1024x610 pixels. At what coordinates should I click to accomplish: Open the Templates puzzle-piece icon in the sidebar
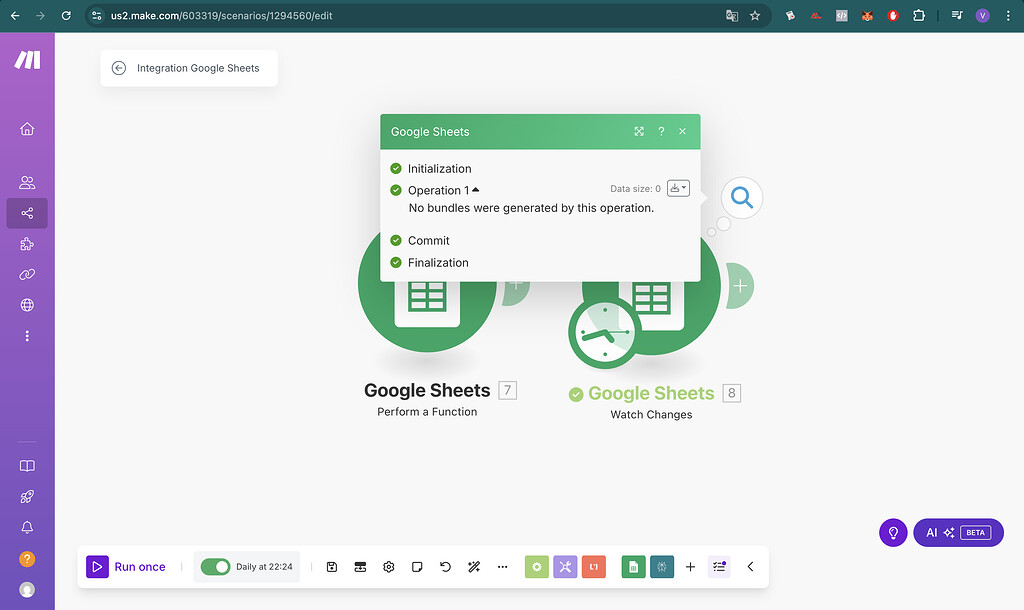coord(27,243)
